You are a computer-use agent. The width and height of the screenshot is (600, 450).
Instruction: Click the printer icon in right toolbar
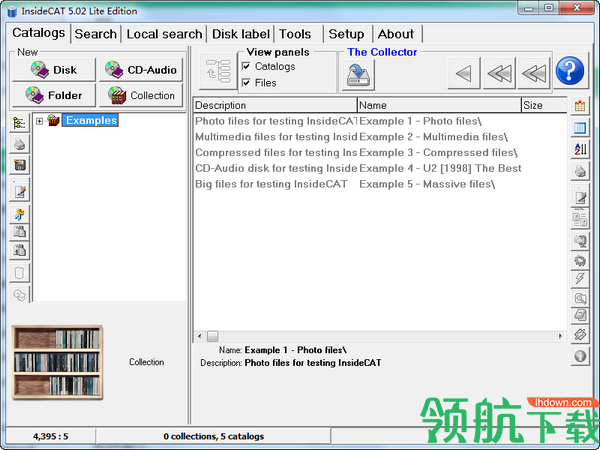pyautogui.click(x=580, y=171)
